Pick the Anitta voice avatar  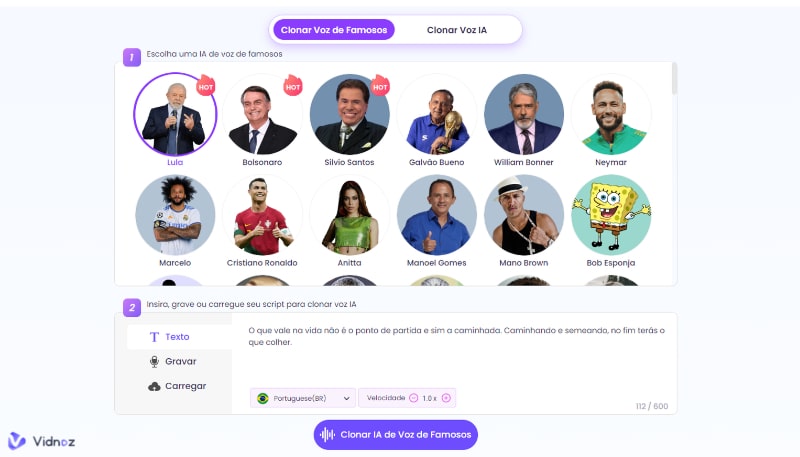click(349, 215)
